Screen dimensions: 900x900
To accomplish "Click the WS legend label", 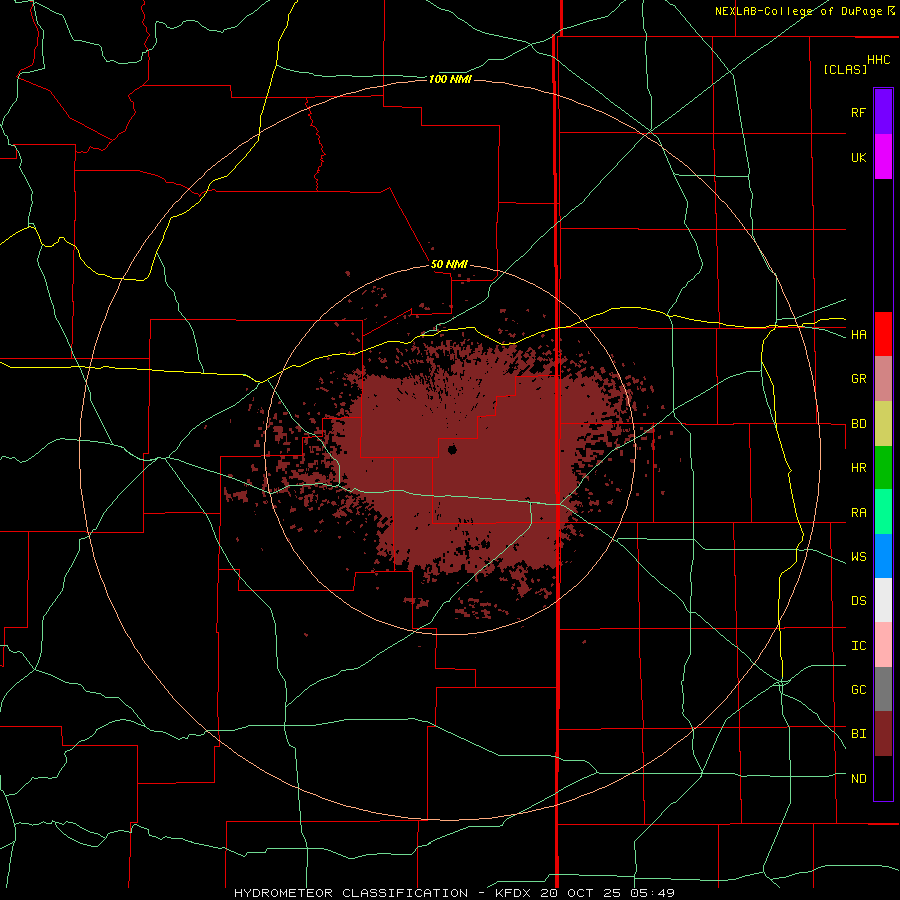I will [858, 557].
